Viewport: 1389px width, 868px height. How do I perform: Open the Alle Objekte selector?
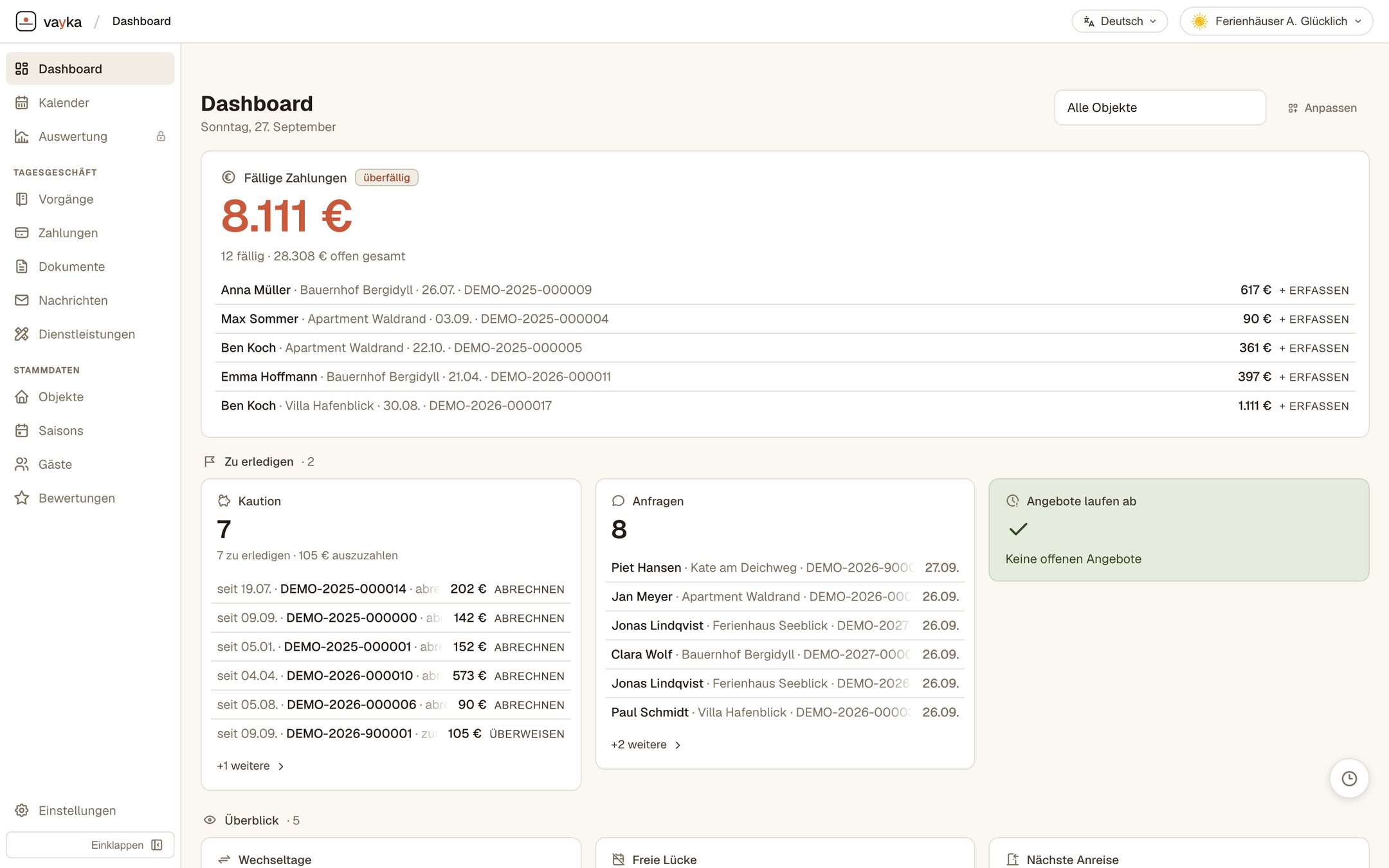pyautogui.click(x=1160, y=107)
